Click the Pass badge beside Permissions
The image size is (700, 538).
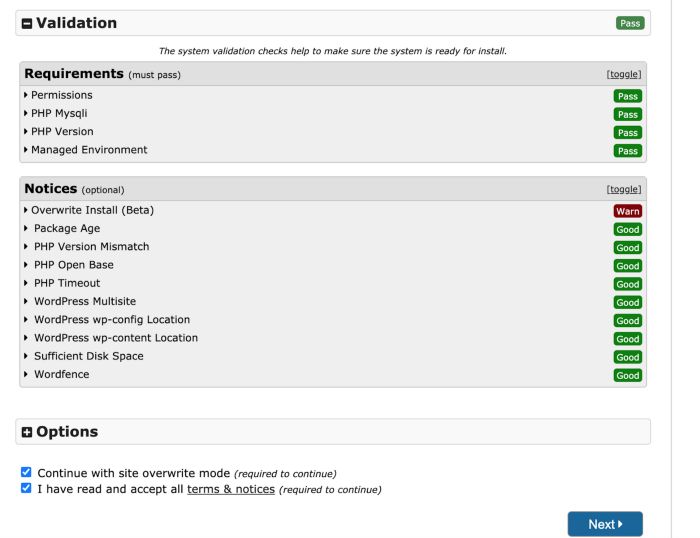click(x=628, y=96)
